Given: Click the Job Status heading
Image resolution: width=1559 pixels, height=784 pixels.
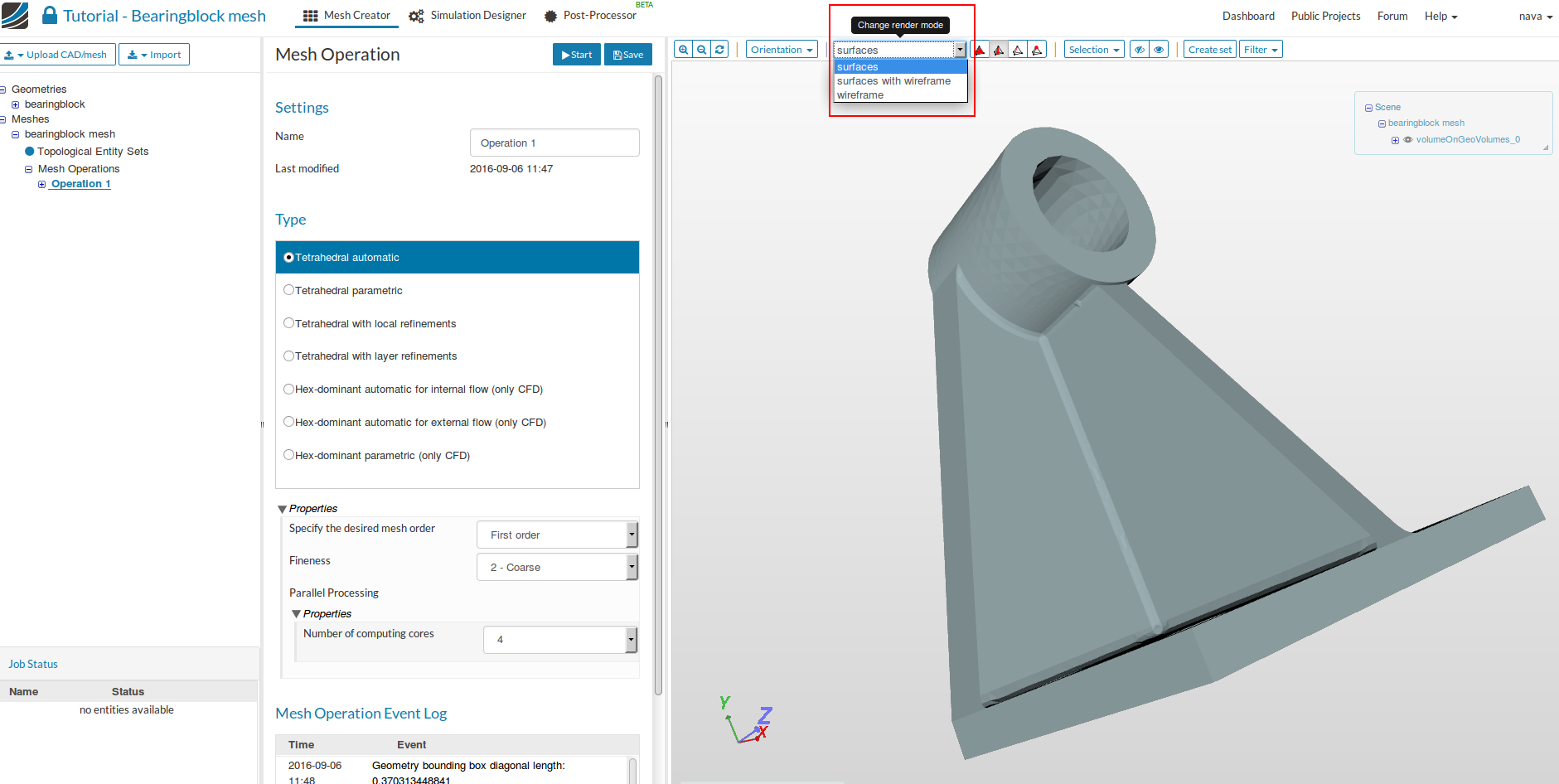Looking at the screenshot, I should (x=33, y=665).
